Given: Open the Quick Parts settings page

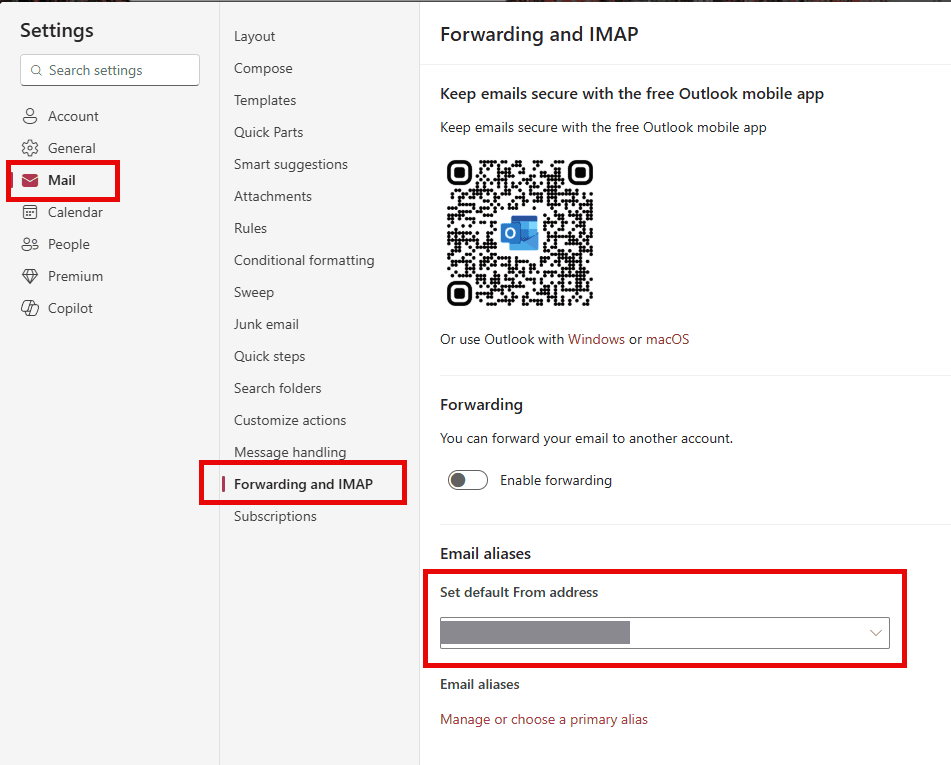Looking at the screenshot, I should point(269,132).
